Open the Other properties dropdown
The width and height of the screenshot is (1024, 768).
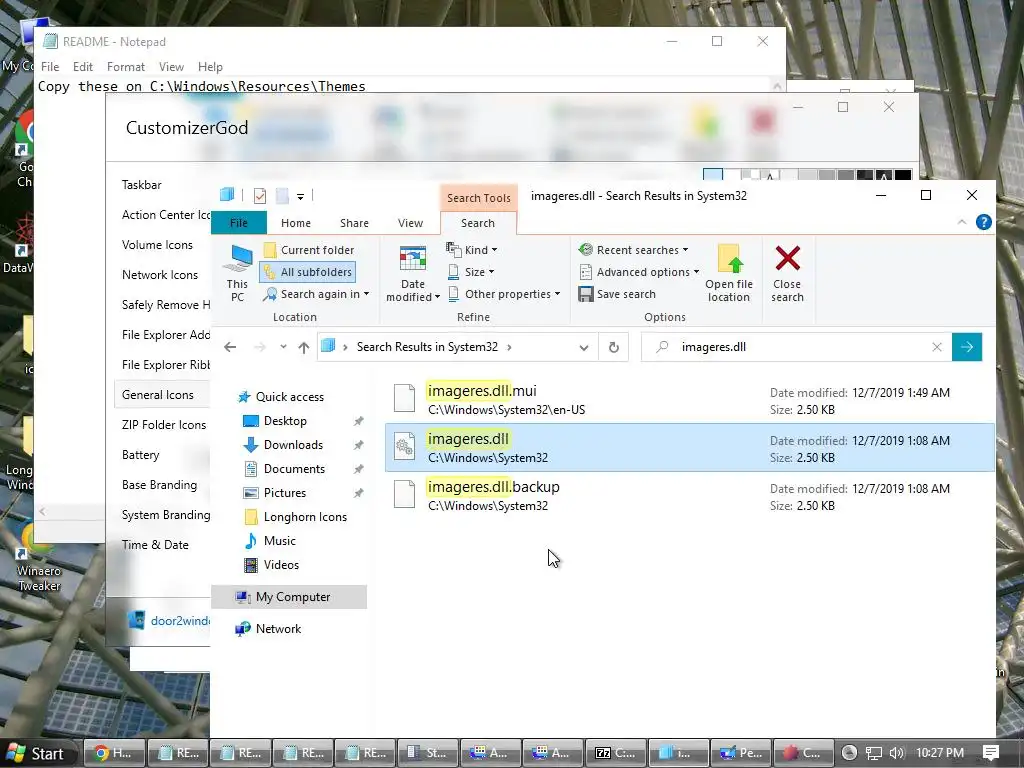(x=504, y=294)
